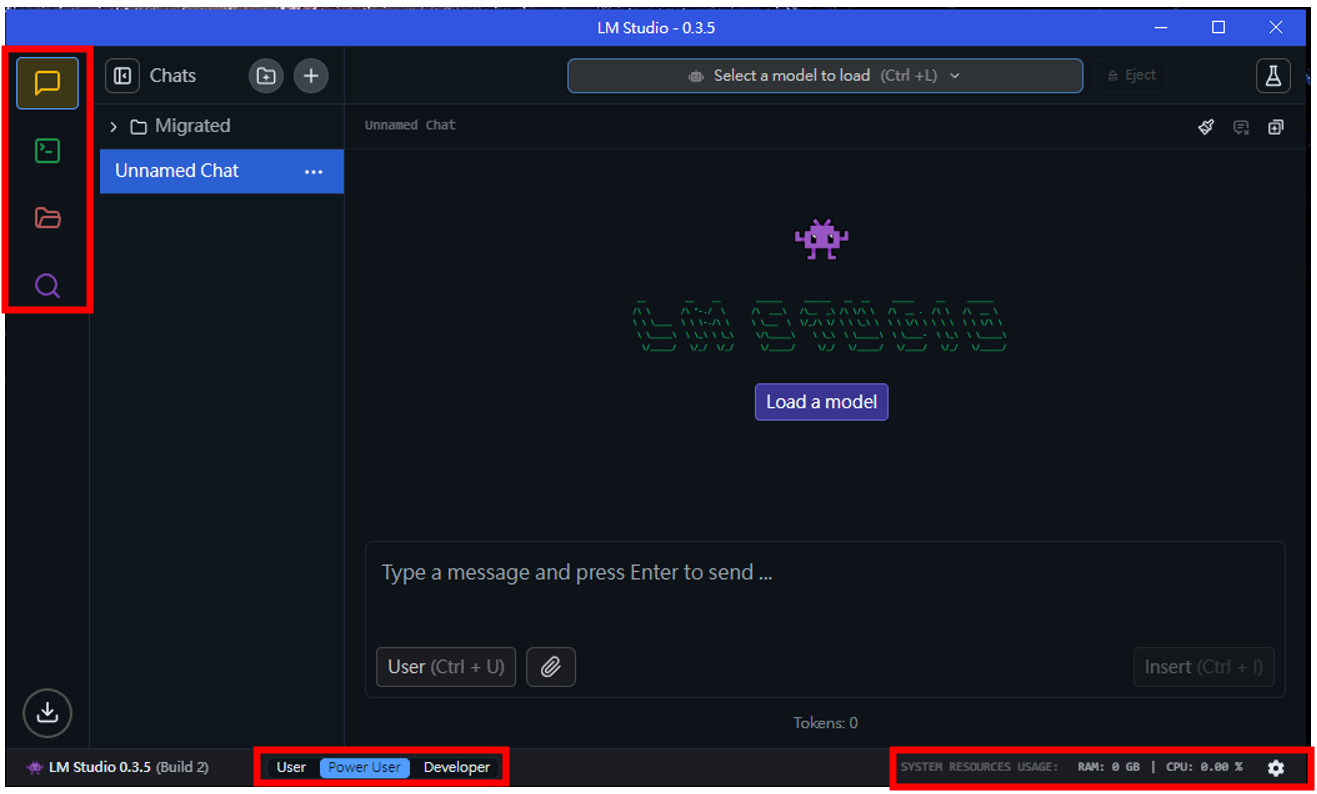Expand the Migrated folder chevron
The width and height of the screenshot is (1317, 794).
point(113,127)
